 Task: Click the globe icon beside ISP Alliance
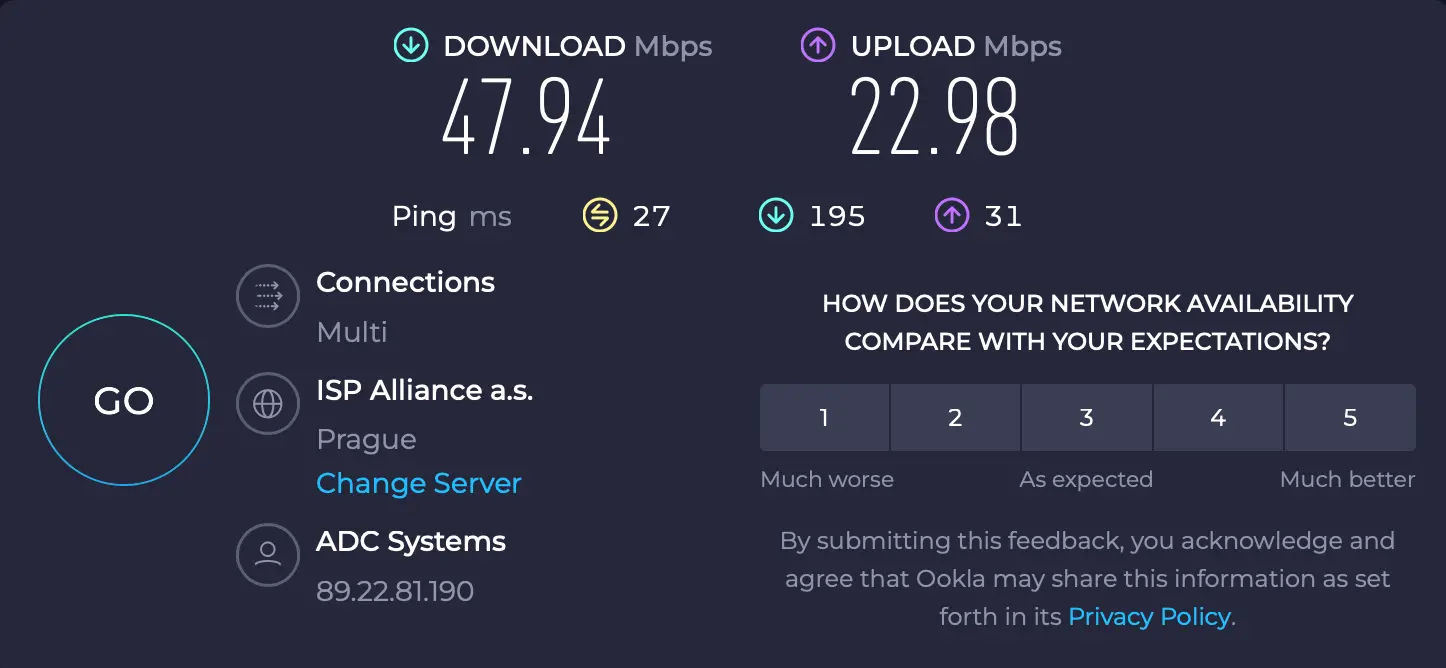click(x=268, y=404)
